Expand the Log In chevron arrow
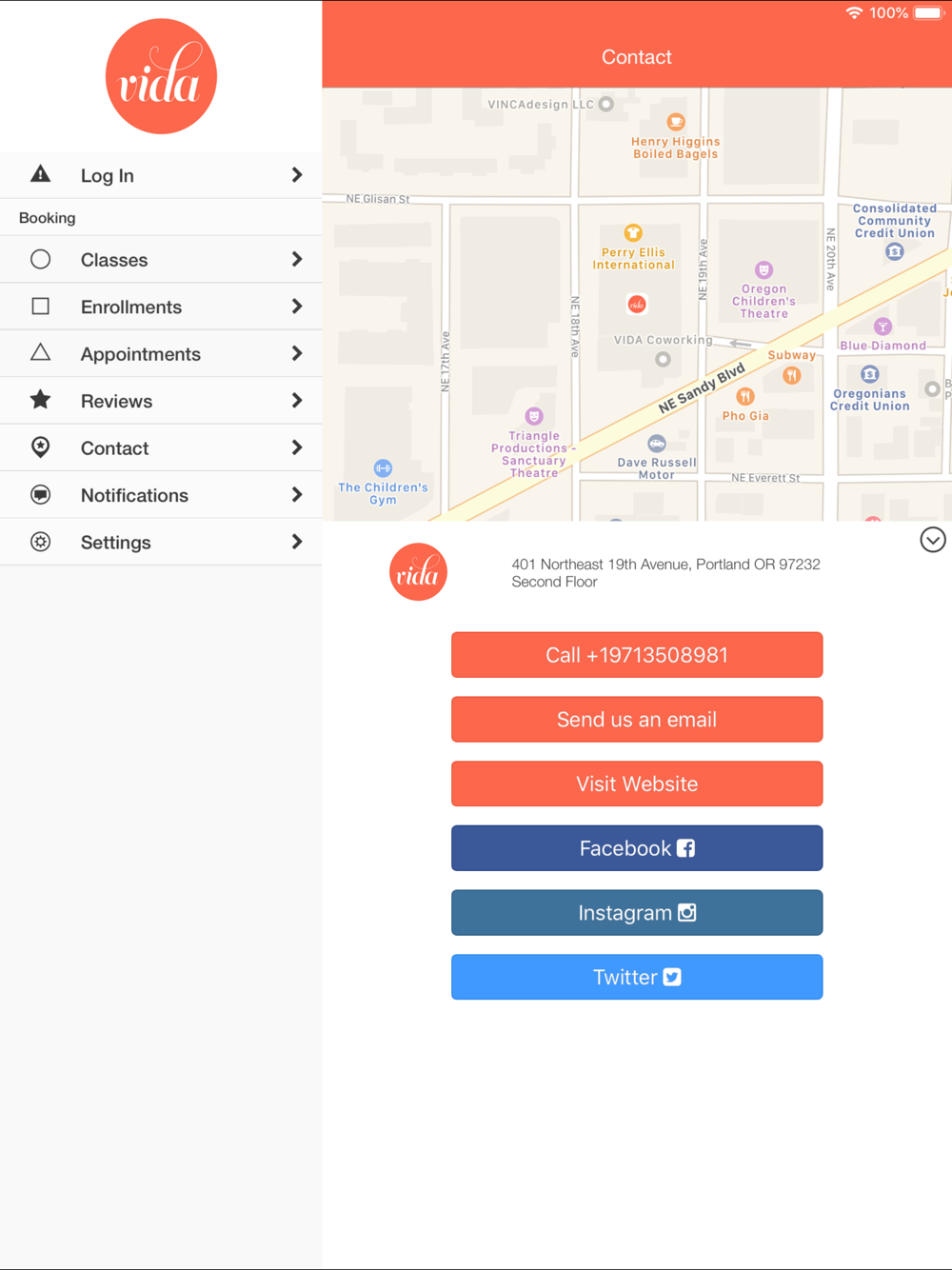The width and height of the screenshot is (952, 1270). (297, 174)
